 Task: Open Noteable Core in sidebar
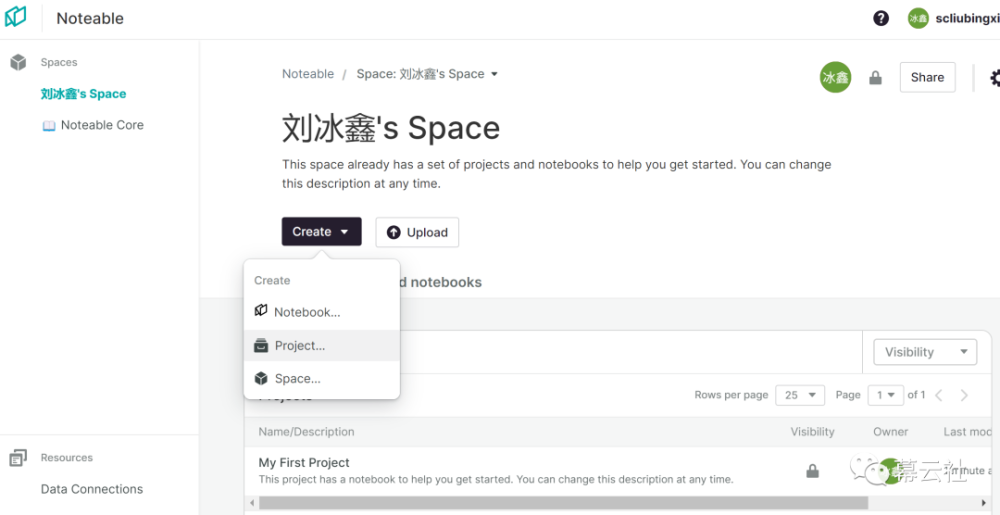click(x=93, y=125)
